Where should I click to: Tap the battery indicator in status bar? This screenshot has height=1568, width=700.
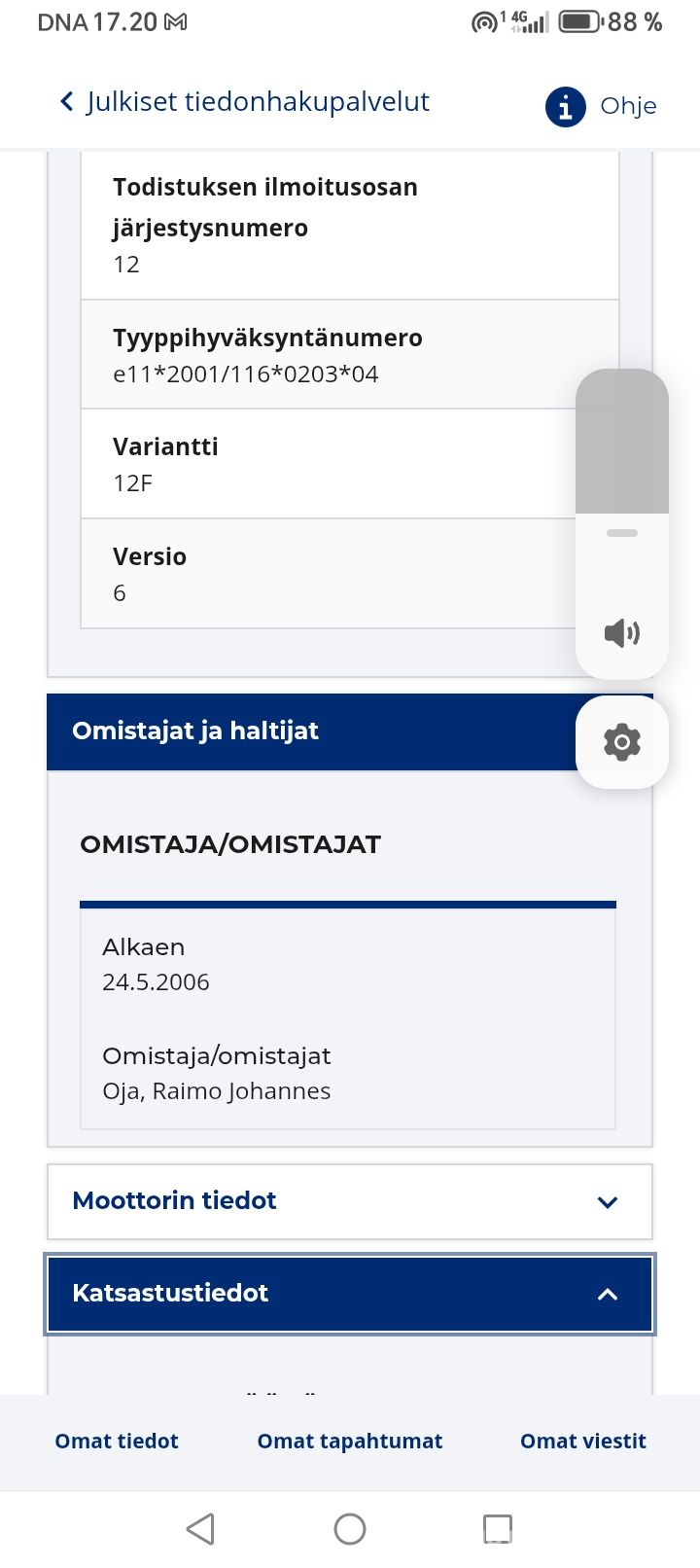(x=579, y=21)
